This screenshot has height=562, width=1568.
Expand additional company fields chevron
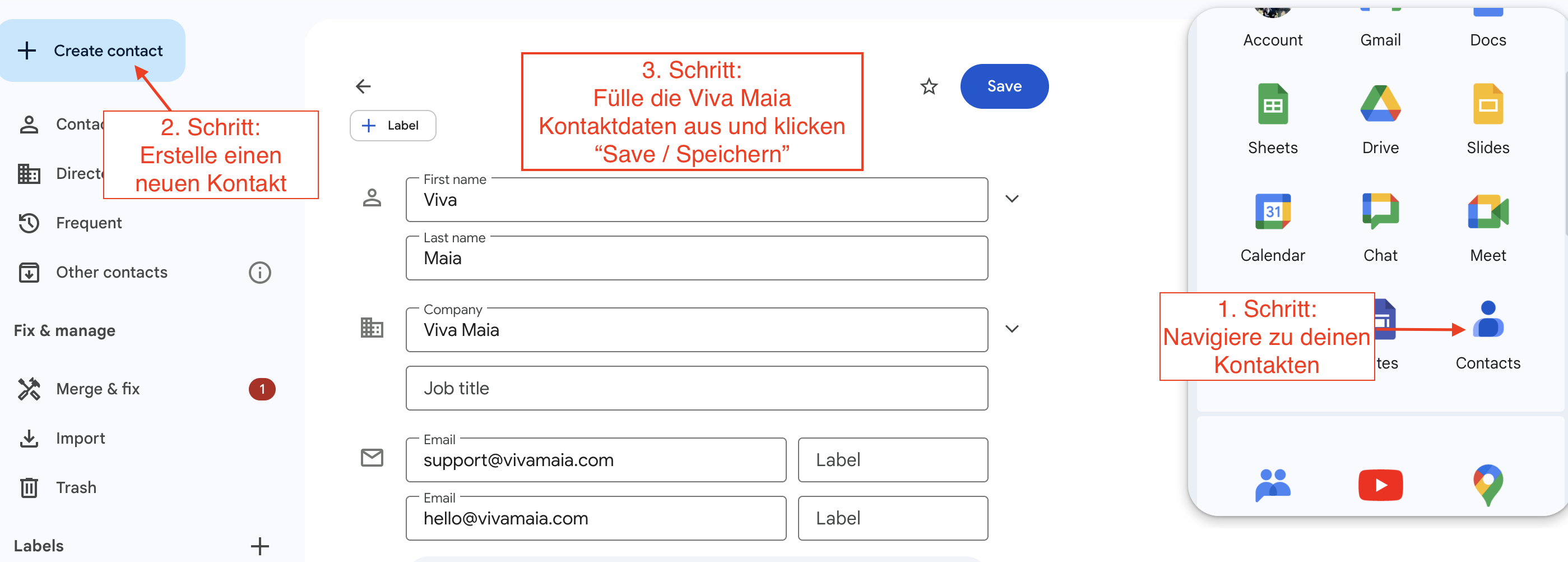tap(1012, 329)
